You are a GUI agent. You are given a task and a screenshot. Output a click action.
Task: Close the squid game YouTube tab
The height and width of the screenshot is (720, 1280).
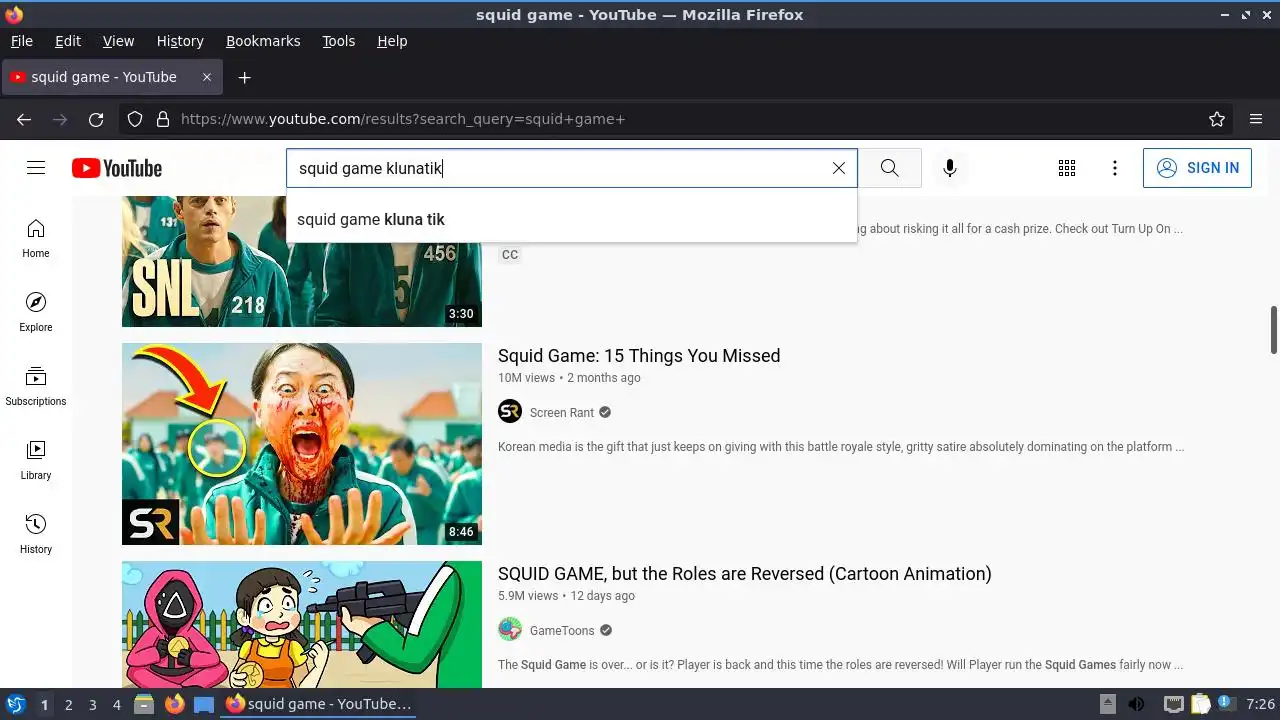pos(207,77)
